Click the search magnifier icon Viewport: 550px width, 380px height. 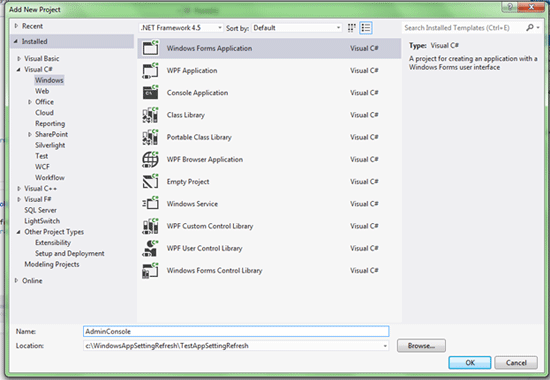pyautogui.click(x=529, y=27)
